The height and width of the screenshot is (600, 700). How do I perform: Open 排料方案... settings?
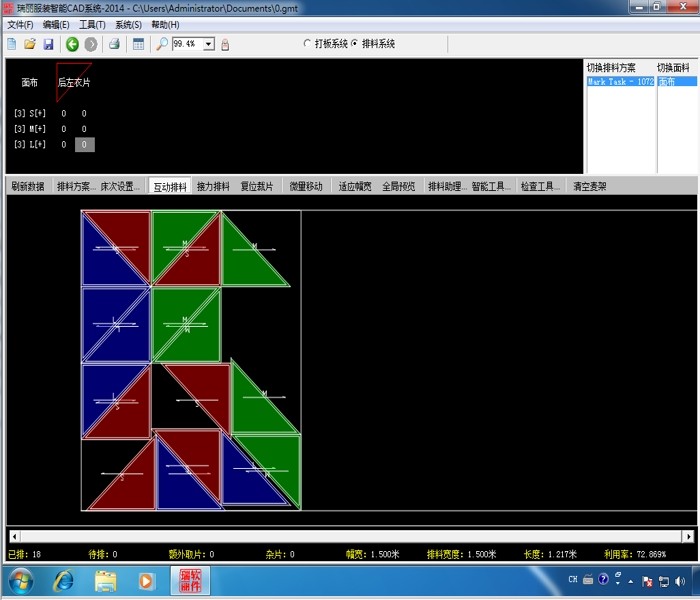coord(76,186)
